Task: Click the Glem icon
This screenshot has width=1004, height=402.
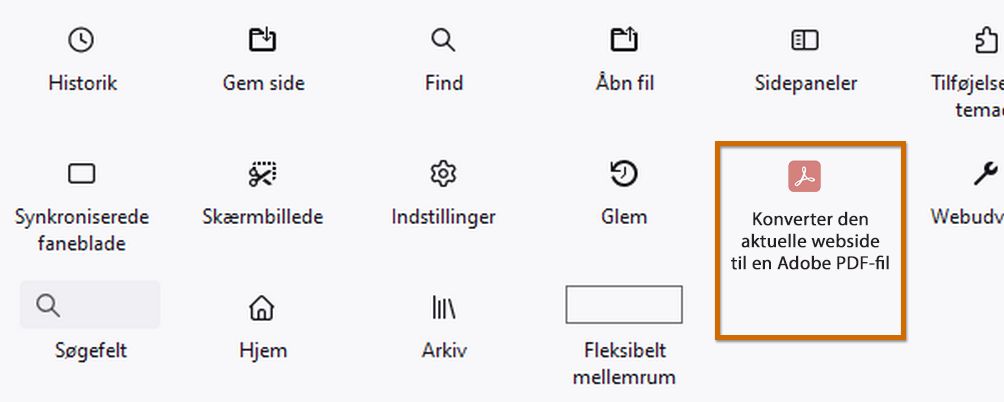Action: (624, 174)
